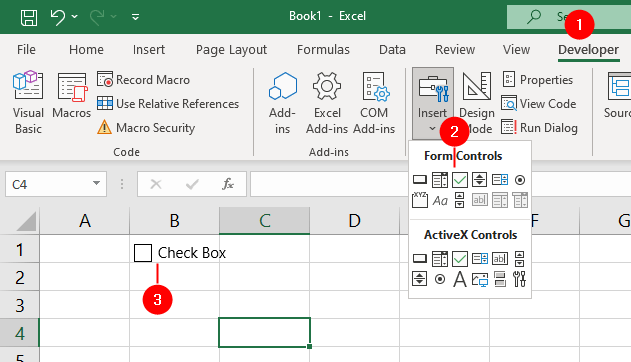Open control Properties
Image resolution: width=631 pixels, height=362 pixels.
click(x=537, y=80)
